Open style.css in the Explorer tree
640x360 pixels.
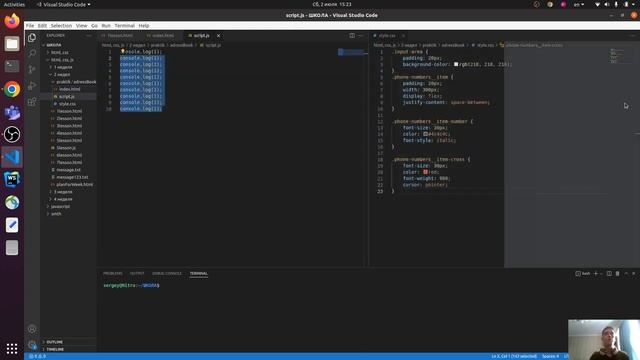tap(67, 104)
